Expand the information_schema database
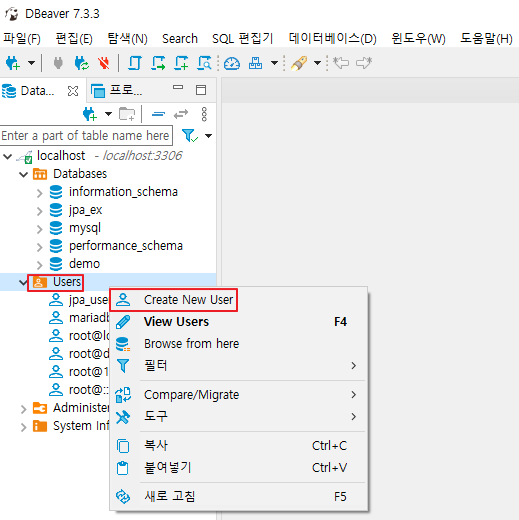Screen dimensions: 519x520 click(x=39, y=192)
